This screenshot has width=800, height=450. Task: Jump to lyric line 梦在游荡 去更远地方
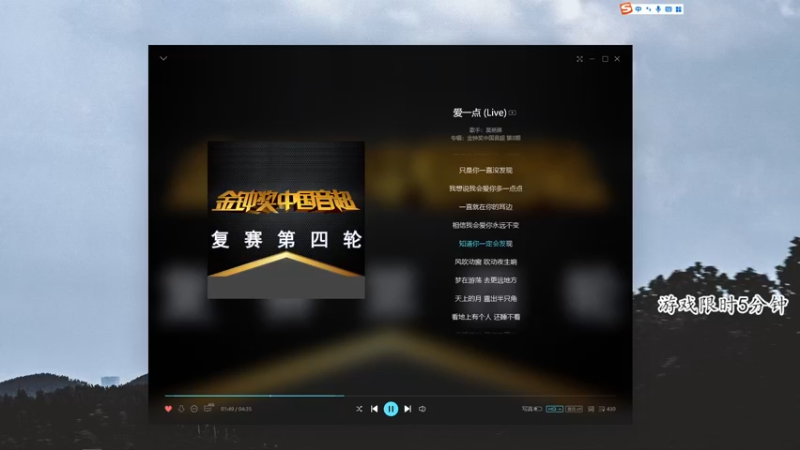point(486,280)
